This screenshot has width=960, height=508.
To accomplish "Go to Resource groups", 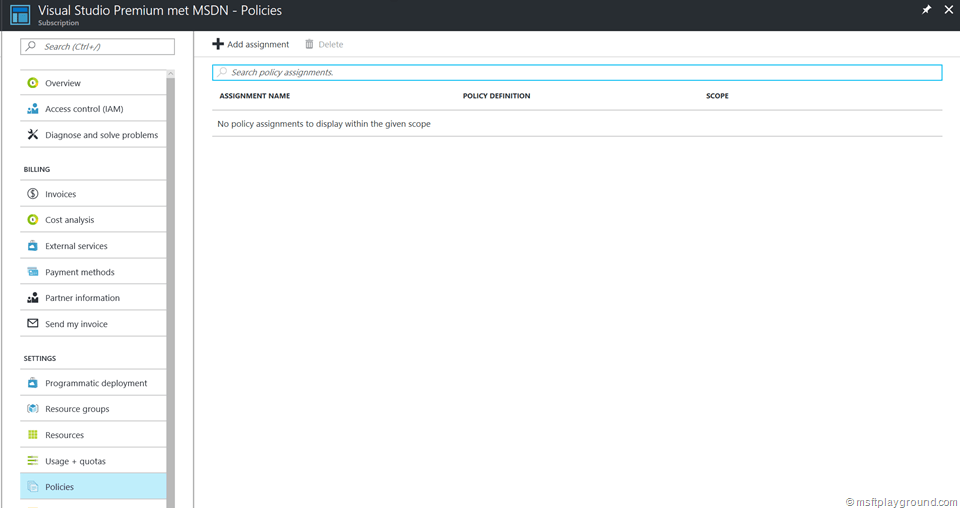I will (93, 409).
